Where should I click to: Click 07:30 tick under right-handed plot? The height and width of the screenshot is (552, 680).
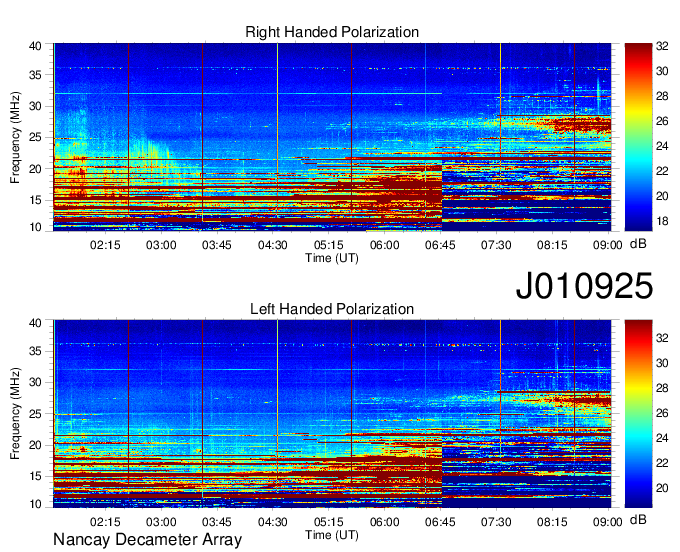[496, 245]
